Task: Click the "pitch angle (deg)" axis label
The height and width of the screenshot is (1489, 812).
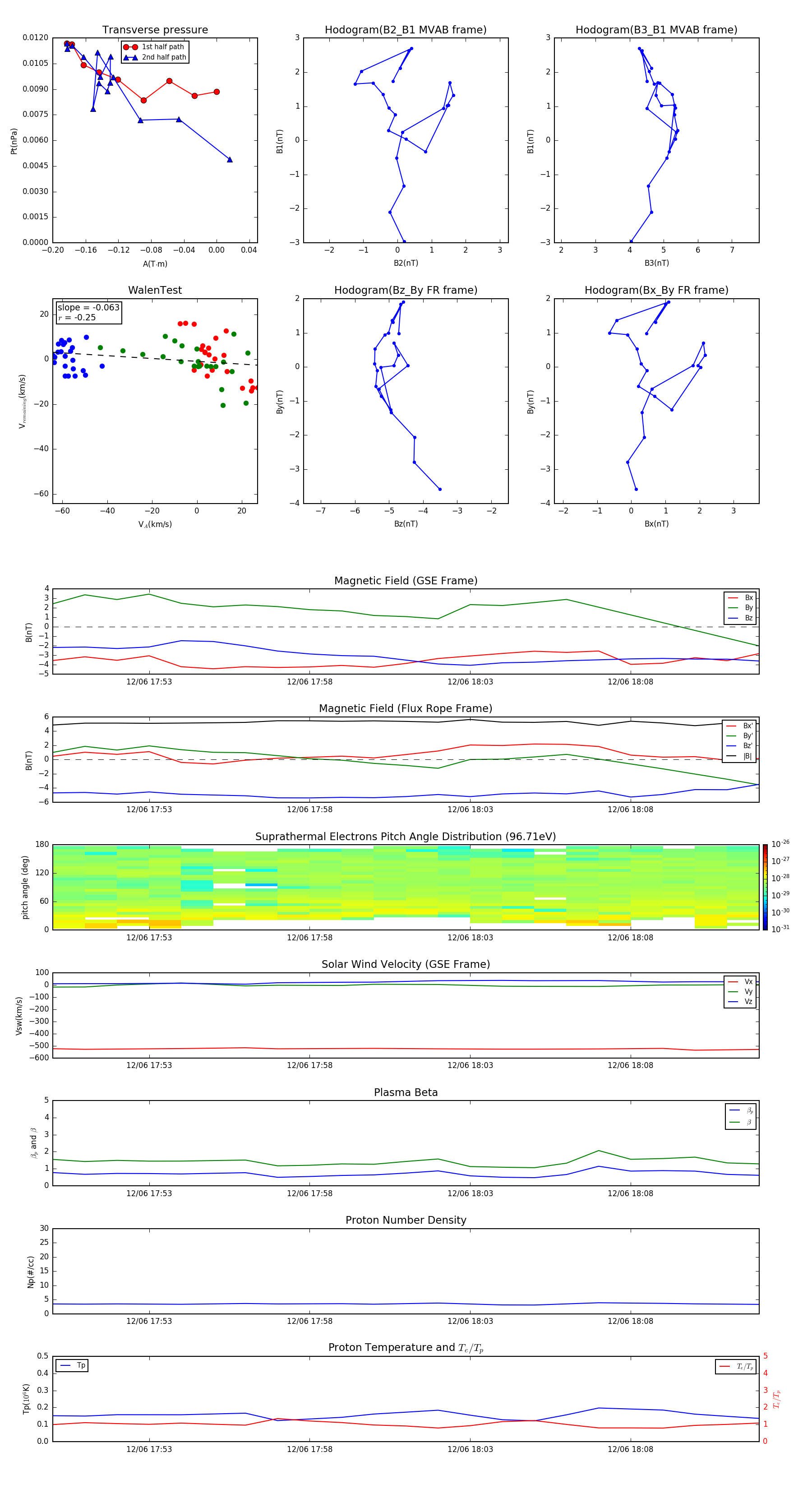Action: click(25, 887)
